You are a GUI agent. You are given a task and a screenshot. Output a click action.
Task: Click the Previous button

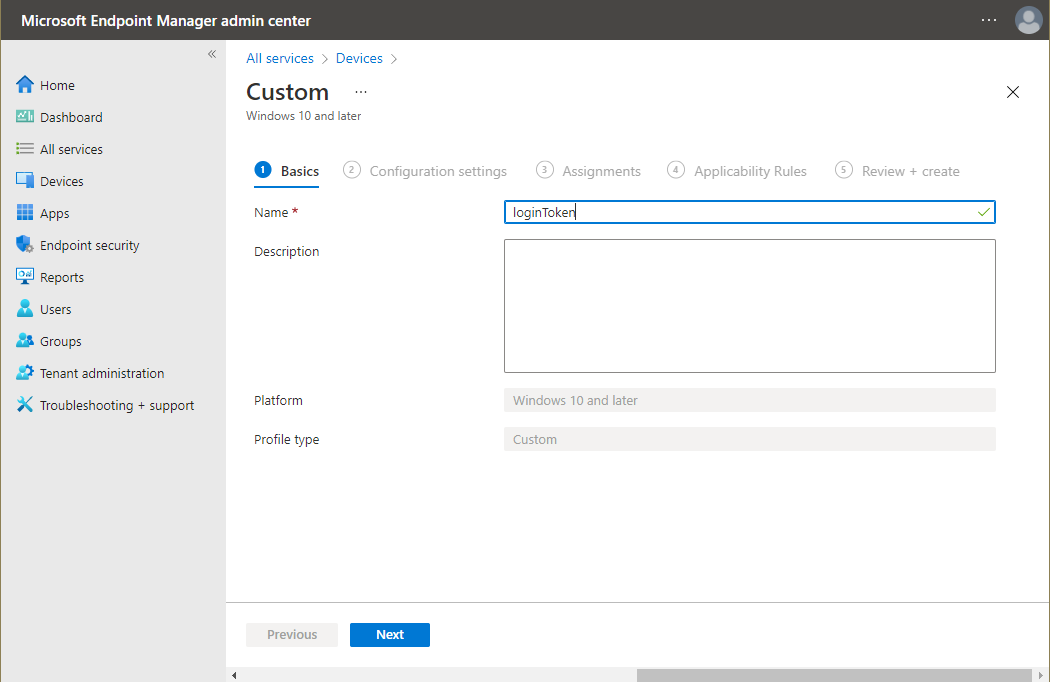(292, 634)
